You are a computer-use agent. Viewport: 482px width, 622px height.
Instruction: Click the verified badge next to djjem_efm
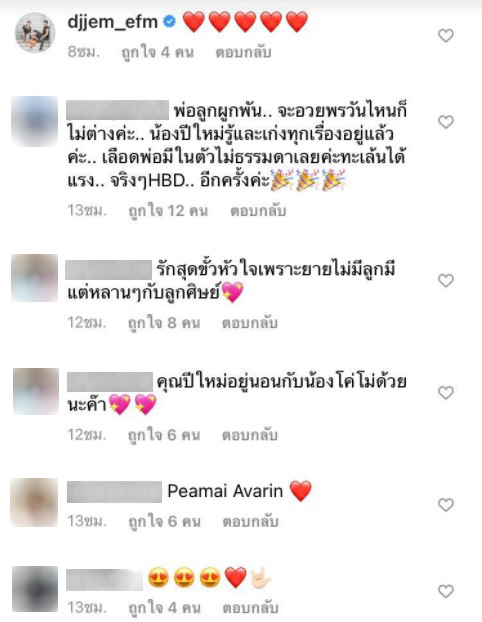coord(169,21)
